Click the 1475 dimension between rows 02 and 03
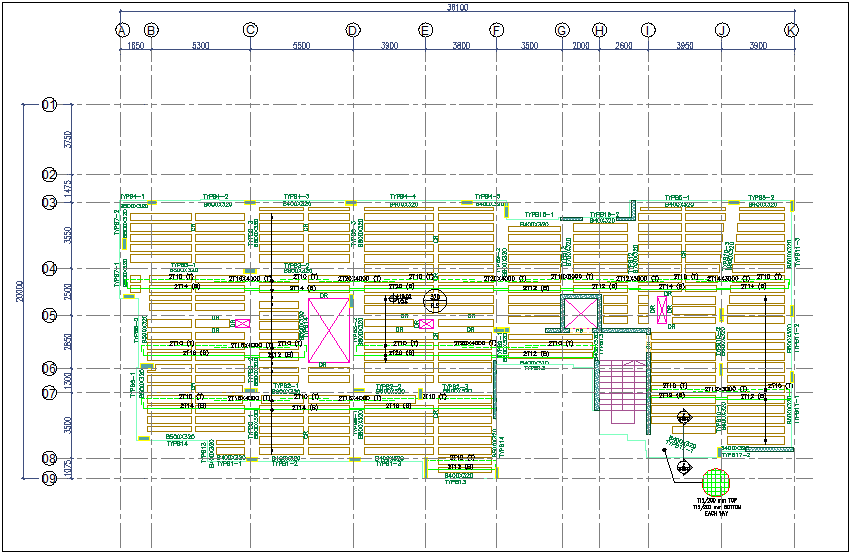The width and height of the screenshot is (852, 554). click(x=68, y=188)
